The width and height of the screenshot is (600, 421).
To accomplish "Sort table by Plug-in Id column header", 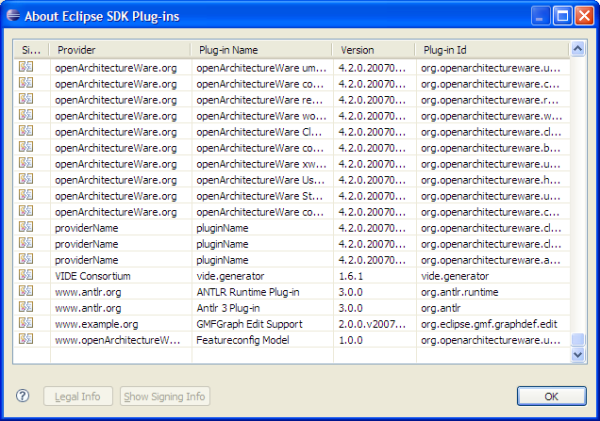I will click(x=492, y=50).
